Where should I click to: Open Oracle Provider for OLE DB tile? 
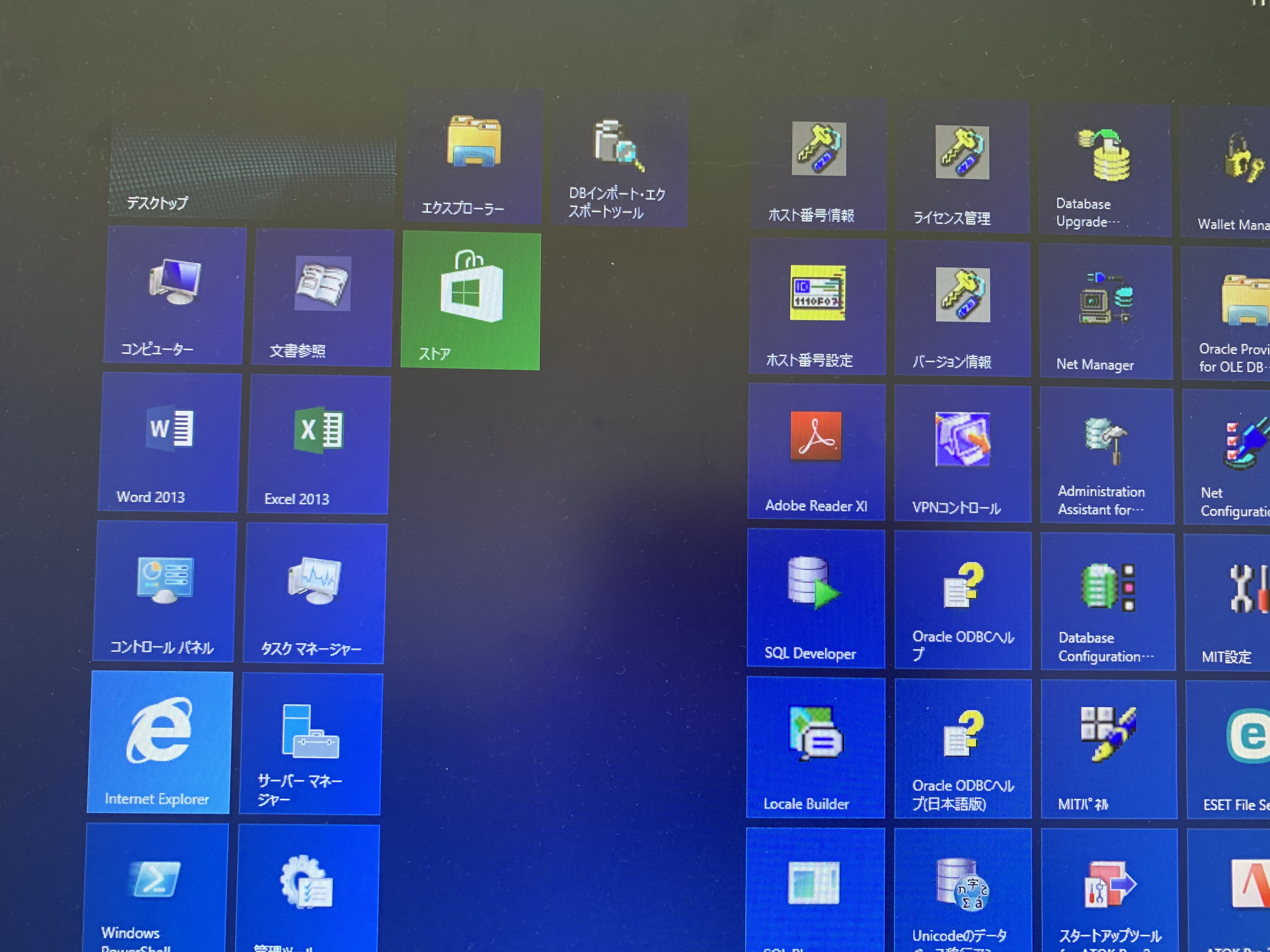(x=1226, y=314)
